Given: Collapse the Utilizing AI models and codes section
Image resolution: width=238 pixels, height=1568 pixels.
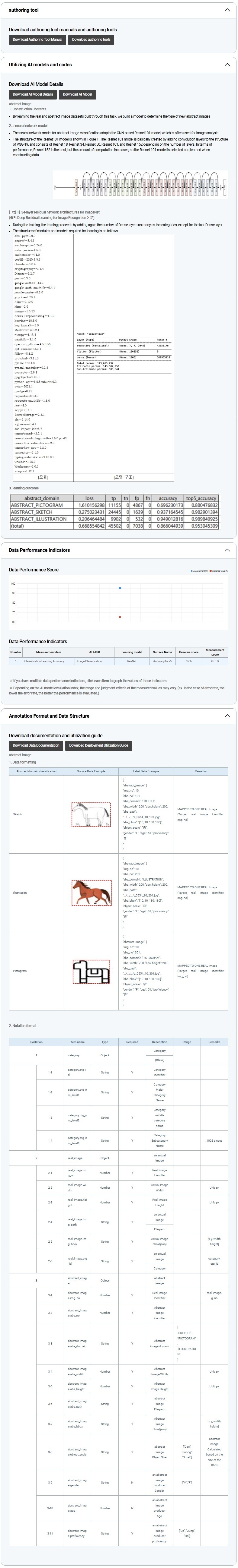Looking at the screenshot, I should pyautogui.click(x=227, y=65).
